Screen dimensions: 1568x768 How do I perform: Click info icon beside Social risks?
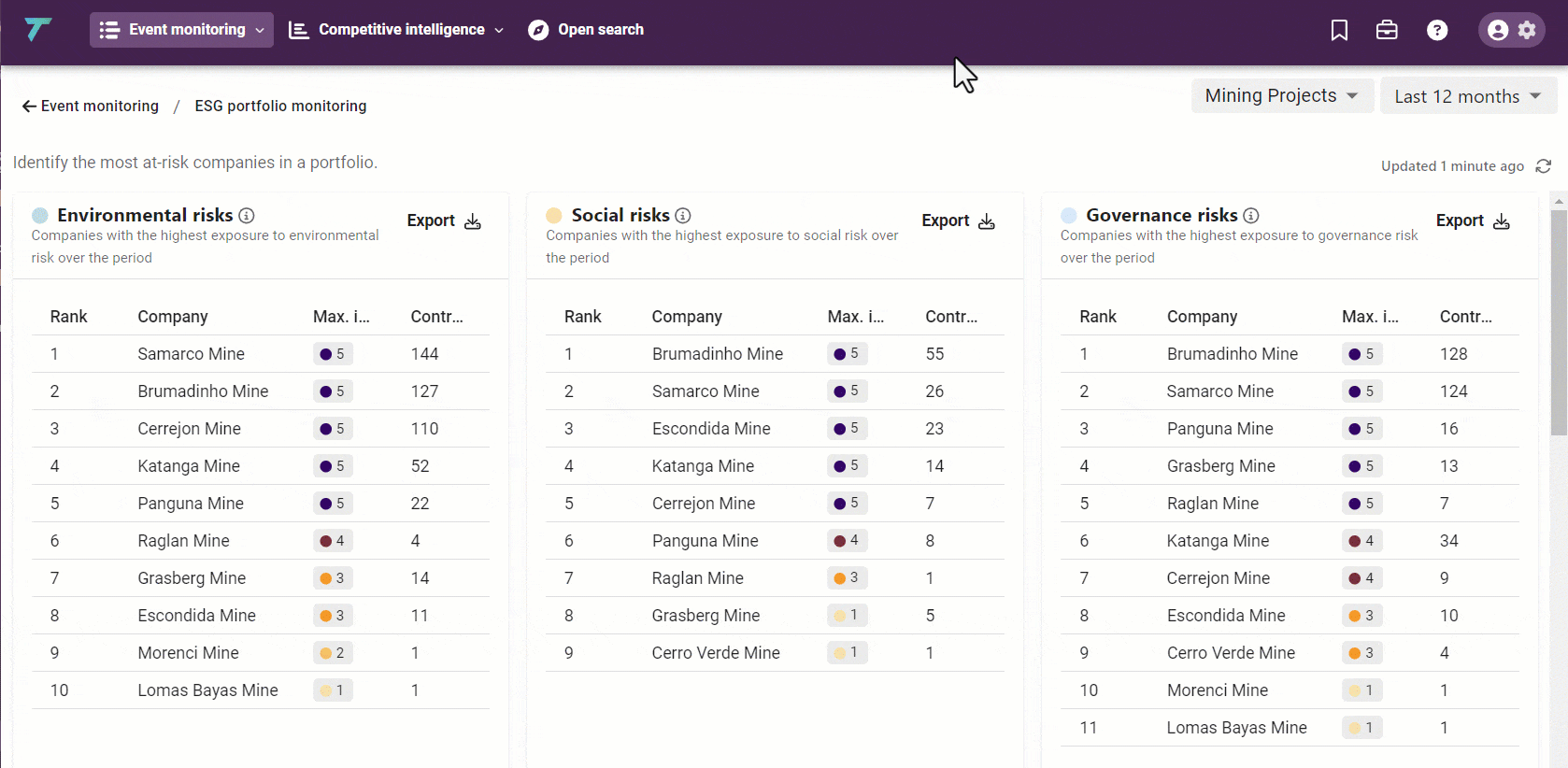[683, 216]
